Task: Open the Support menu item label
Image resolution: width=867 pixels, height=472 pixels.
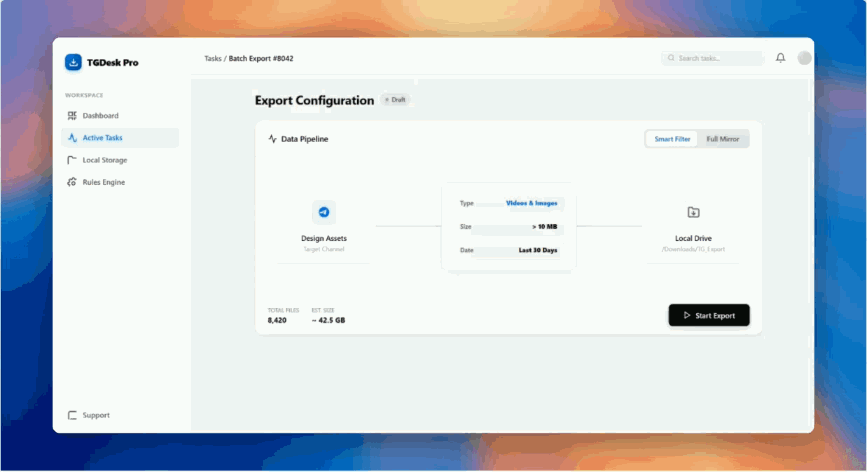Action: tap(96, 415)
